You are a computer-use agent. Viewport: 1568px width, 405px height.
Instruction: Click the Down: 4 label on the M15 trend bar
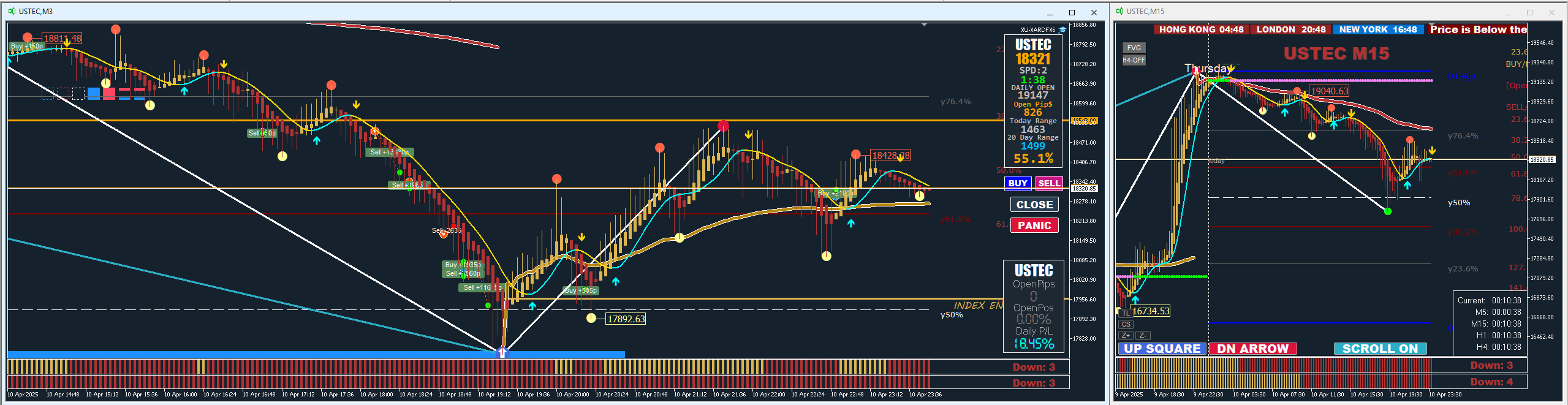point(1491,382)
